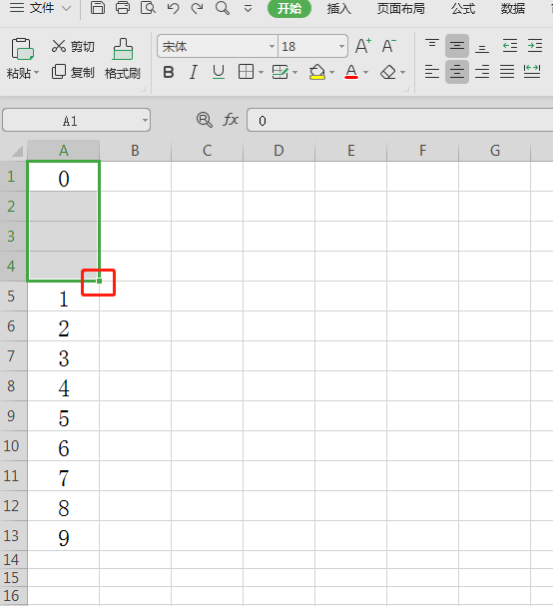The image size is (554, 607).
Task: Toggle Bold formatting
Action: pos(168,72)
